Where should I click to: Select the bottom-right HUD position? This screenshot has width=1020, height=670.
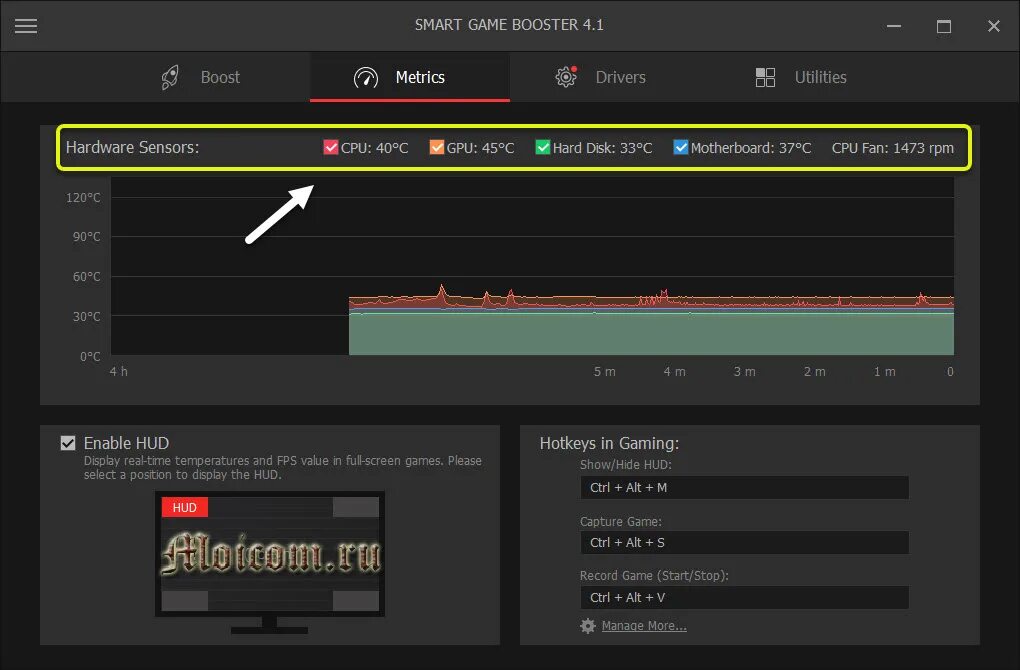pyautogui.click(x=356, y=600)
